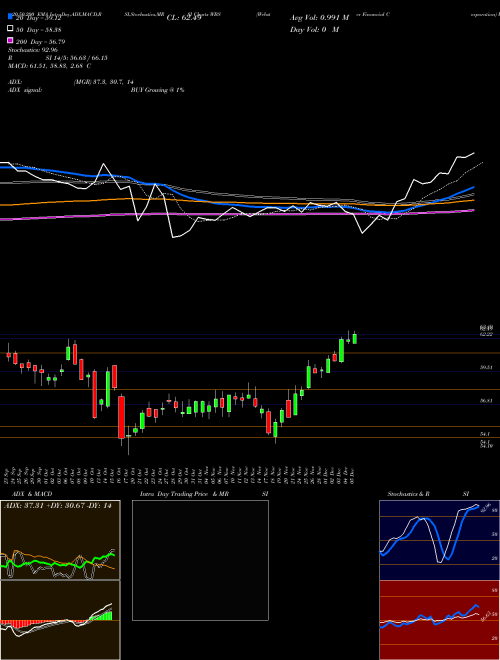The width and height of the screenshot is (500, 660).
Task: Open the red RSI chart panel
Action: click(x=439, y=620)
